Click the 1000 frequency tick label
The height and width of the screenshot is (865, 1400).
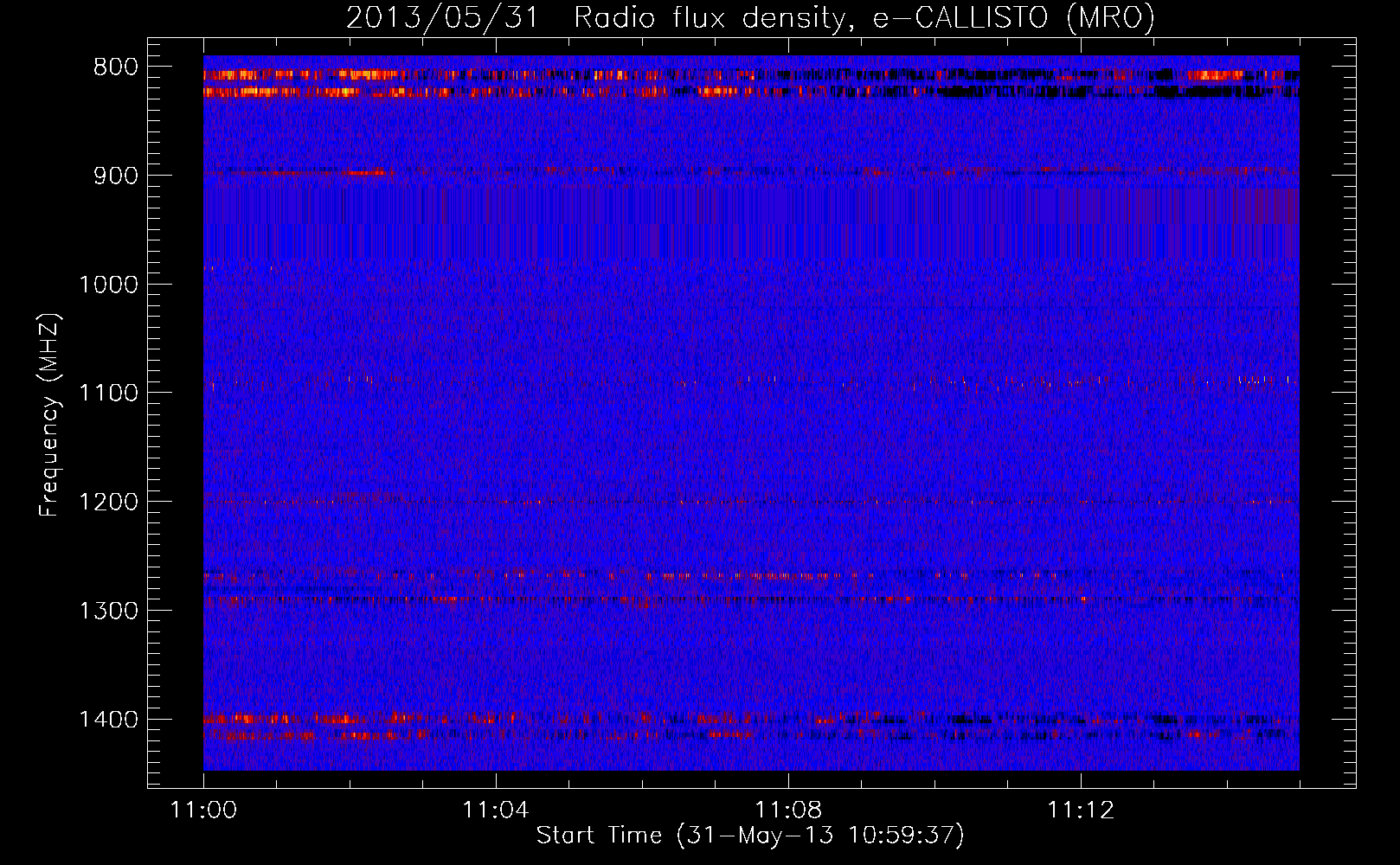tap(108, 285)
